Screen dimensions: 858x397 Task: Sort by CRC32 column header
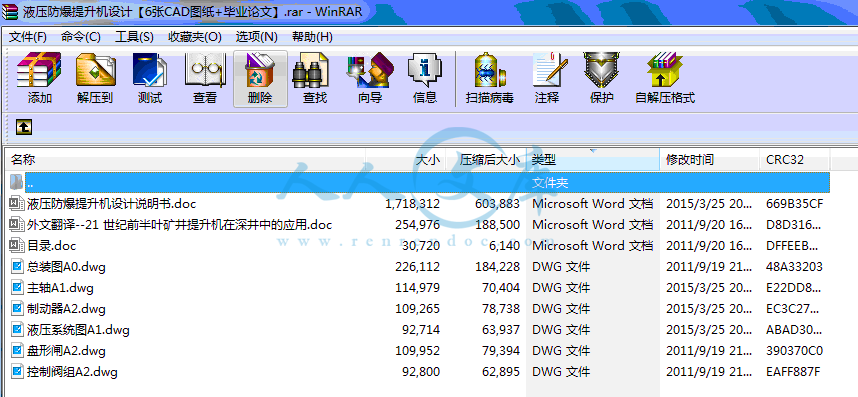coord(795,160)
